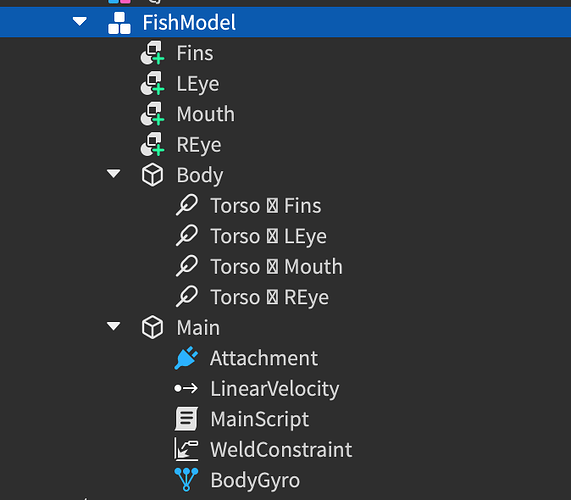
Task: Collapse the Main part children
Action: pyautogui.click(x=113, y=326)
